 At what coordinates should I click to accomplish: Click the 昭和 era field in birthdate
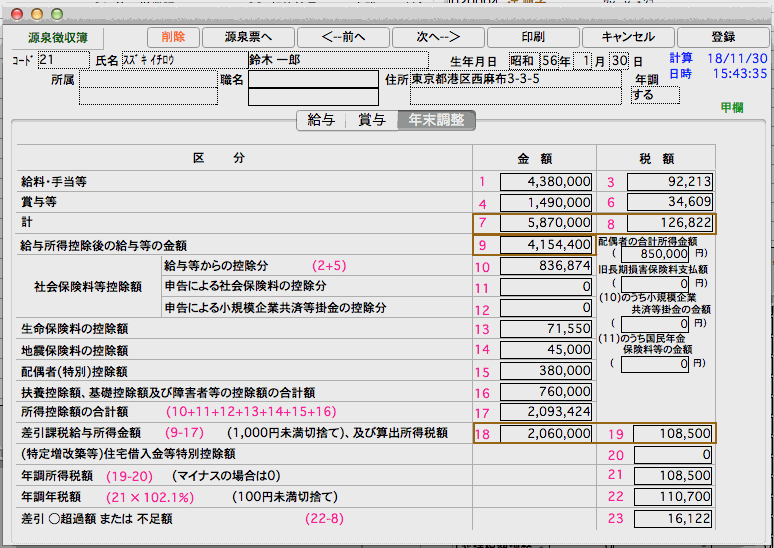pyautogui.click(x=523, y=60)
